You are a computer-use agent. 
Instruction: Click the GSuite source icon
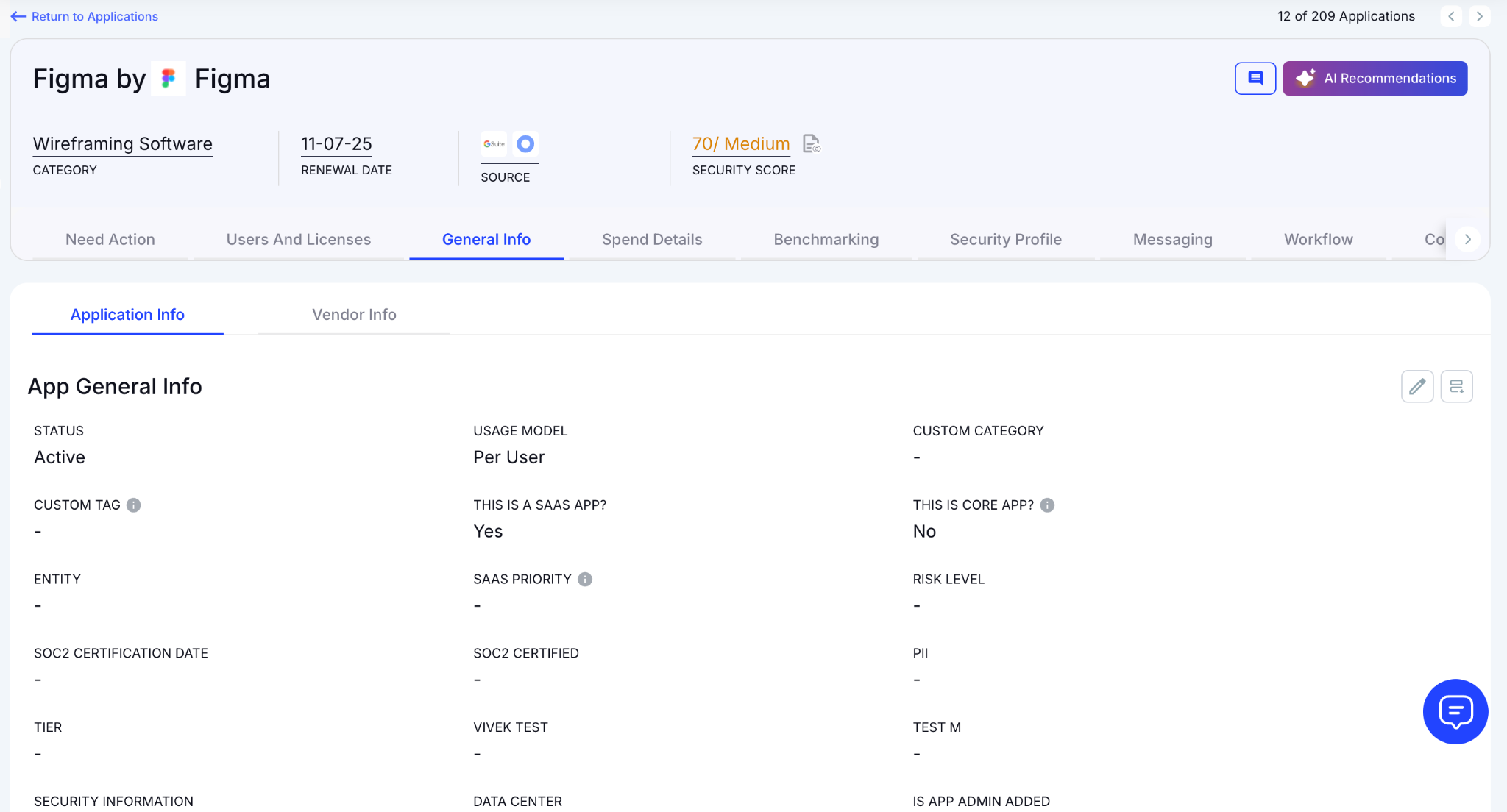tap(494, 143)
